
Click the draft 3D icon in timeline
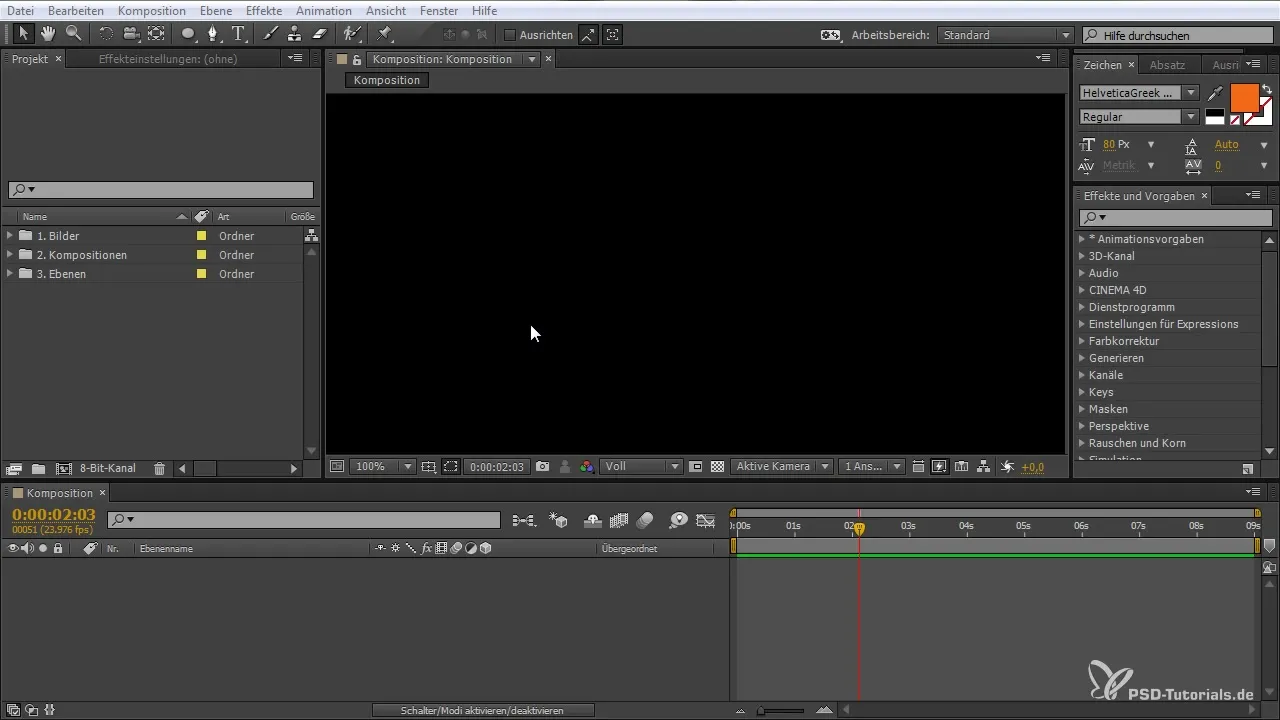[560, 520]
